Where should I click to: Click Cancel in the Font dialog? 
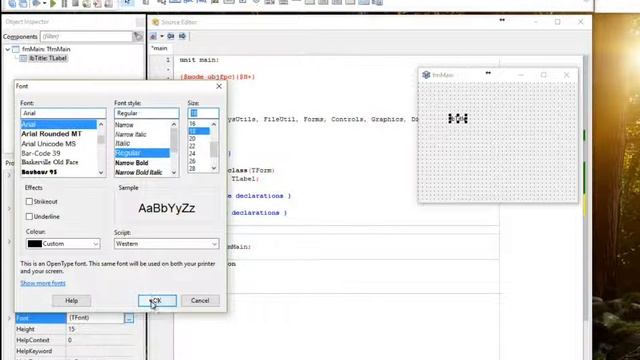point(200,301)
